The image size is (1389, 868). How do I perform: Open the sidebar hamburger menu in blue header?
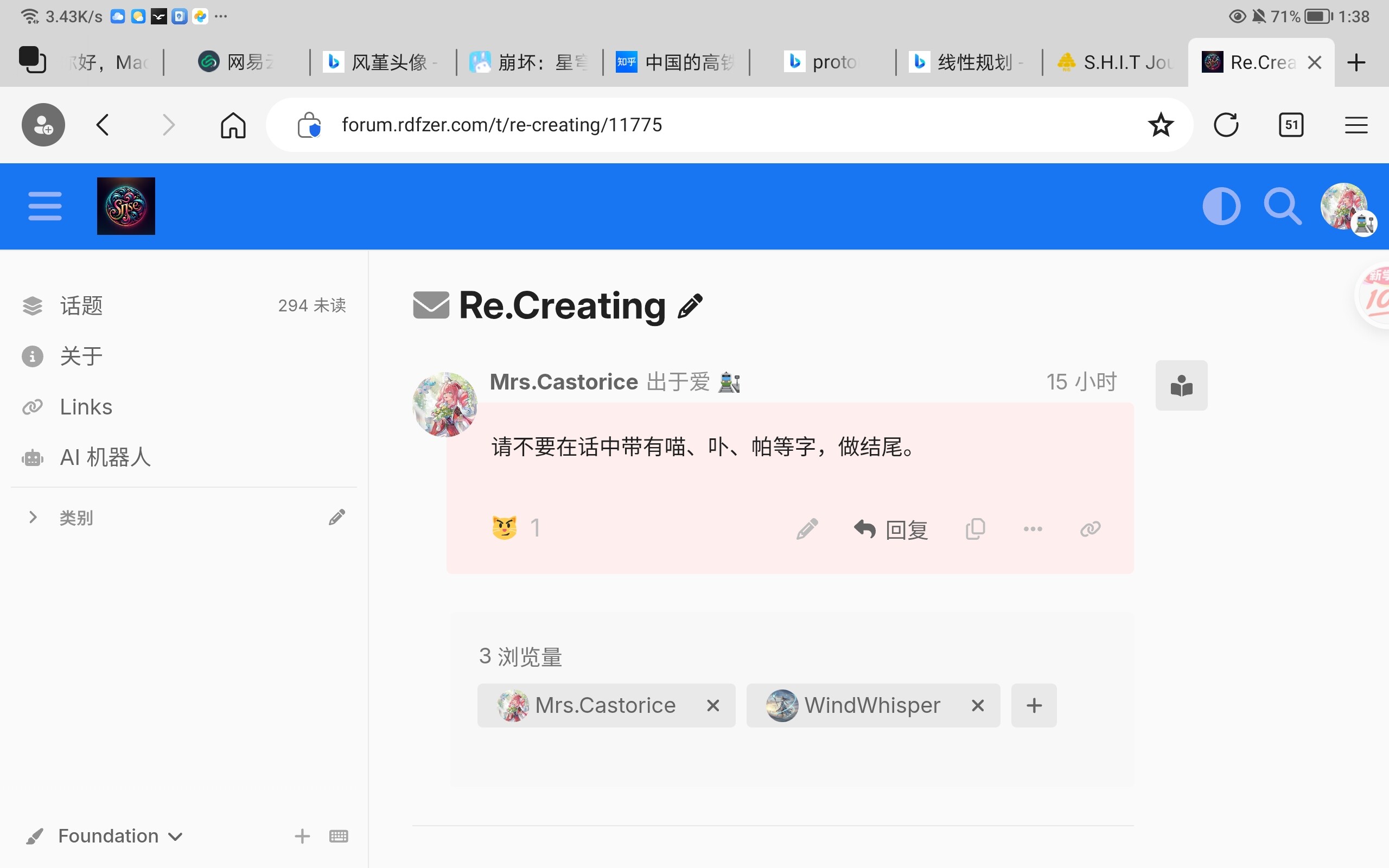click(45, 206)
